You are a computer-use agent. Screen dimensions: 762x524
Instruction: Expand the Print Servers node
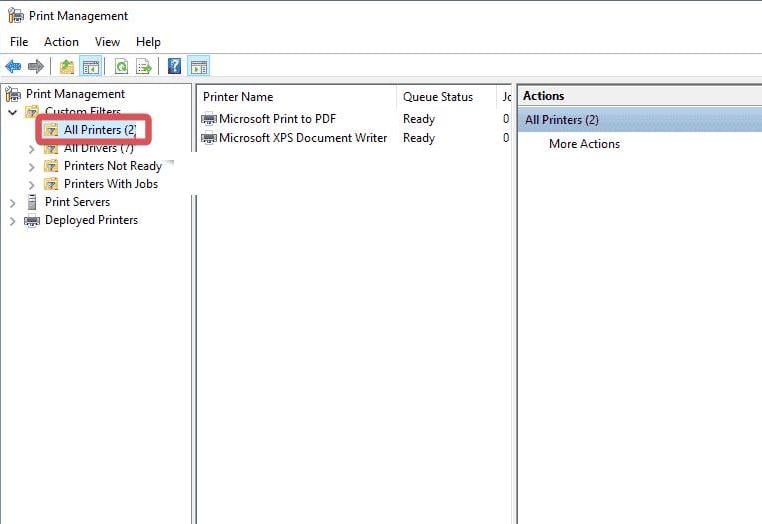tap(13, 203)
